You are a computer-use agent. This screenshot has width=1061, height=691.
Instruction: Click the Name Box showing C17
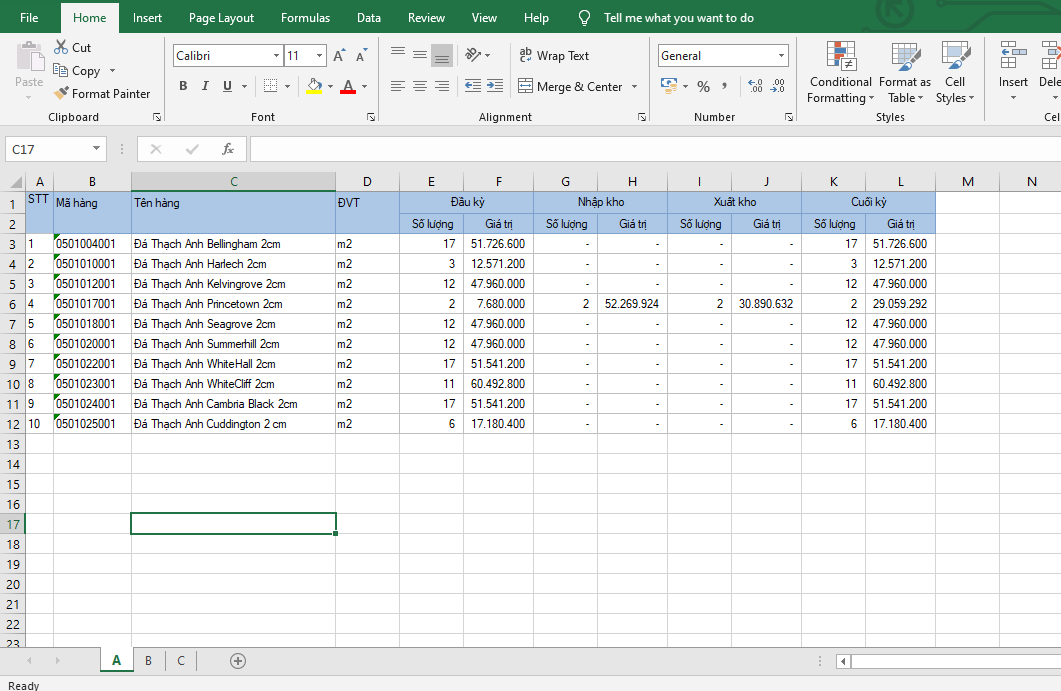(x=48, y=149)
